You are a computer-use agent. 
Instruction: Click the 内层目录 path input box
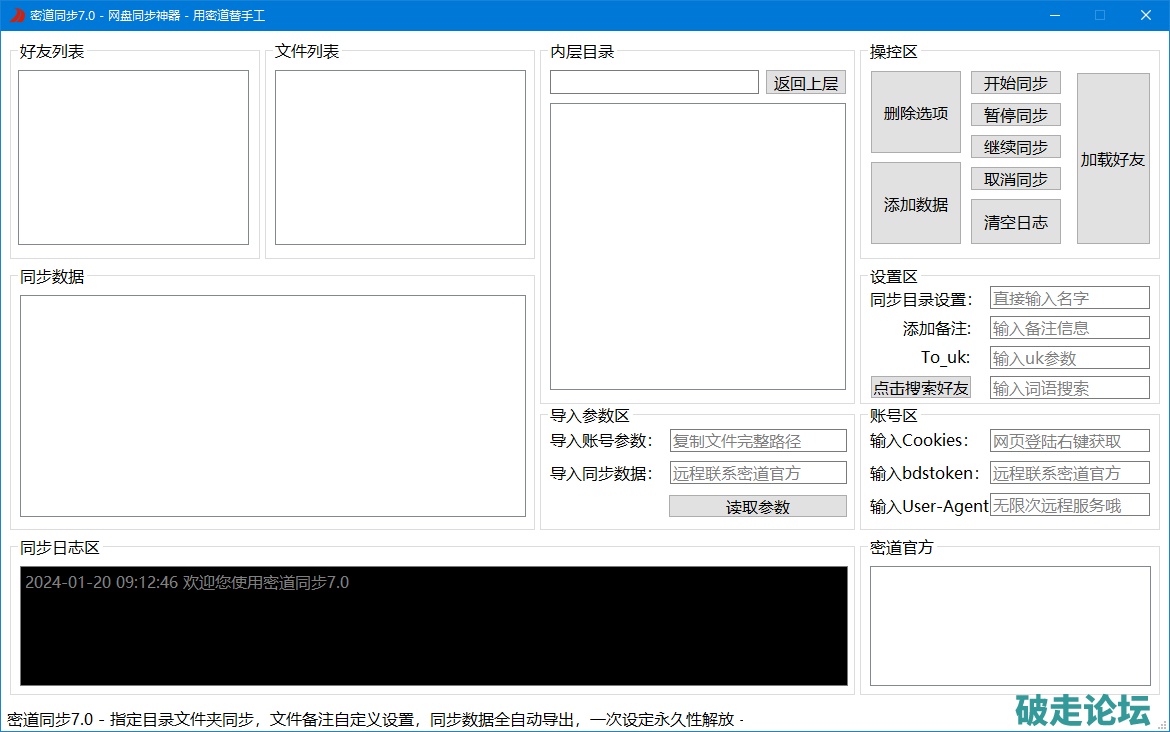click(654, 83)
